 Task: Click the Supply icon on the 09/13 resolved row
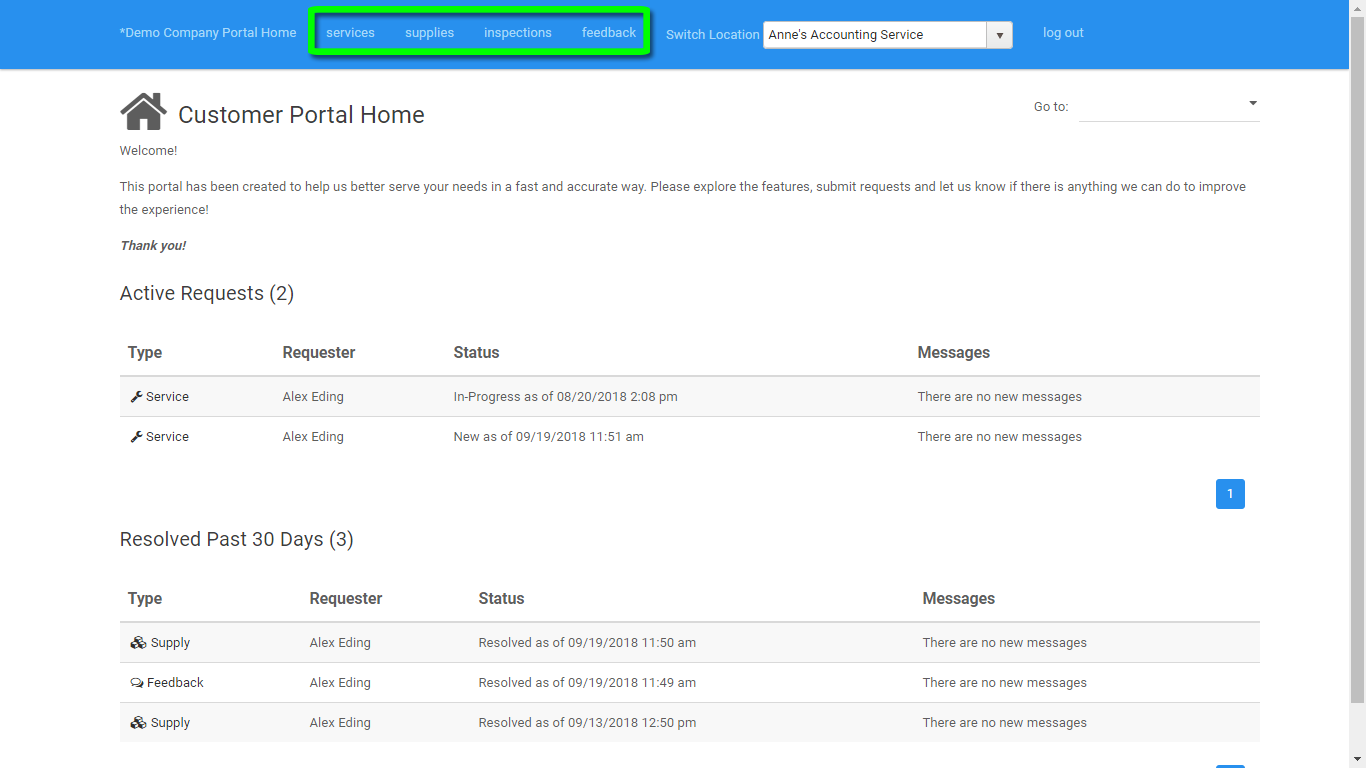pyautogui.click(x=138, y=722)
